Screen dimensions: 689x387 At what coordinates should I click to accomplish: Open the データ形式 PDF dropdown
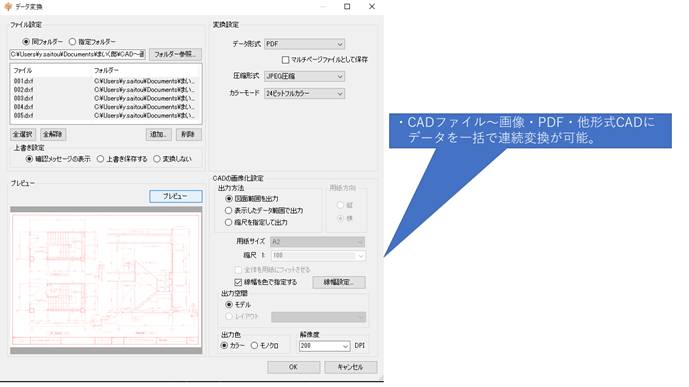pyautogui.click(x=305, y=44)
